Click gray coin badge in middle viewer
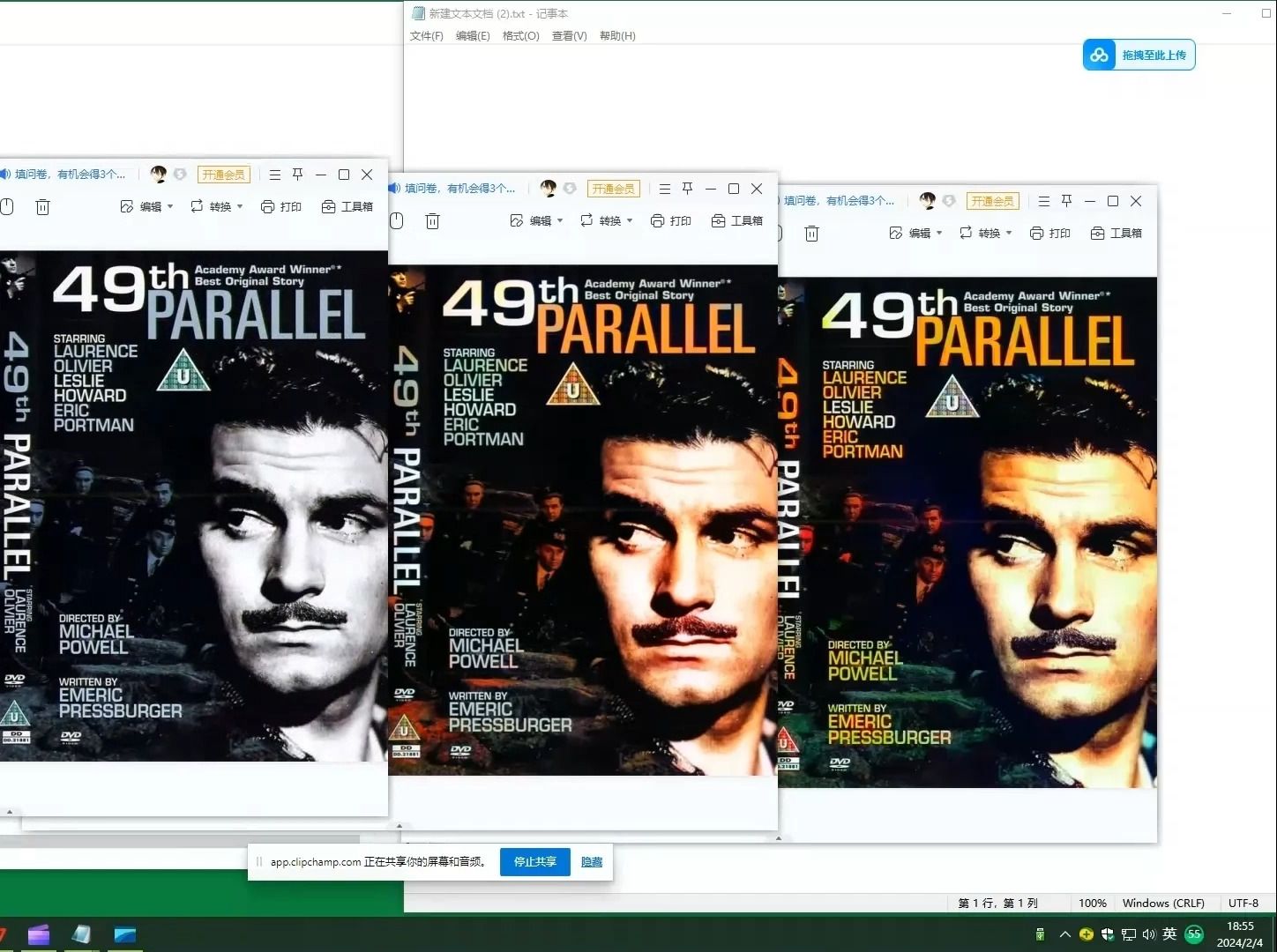The height and width of the screenshot is (952, 1277). pyautogui.click(x=570, y=189)
